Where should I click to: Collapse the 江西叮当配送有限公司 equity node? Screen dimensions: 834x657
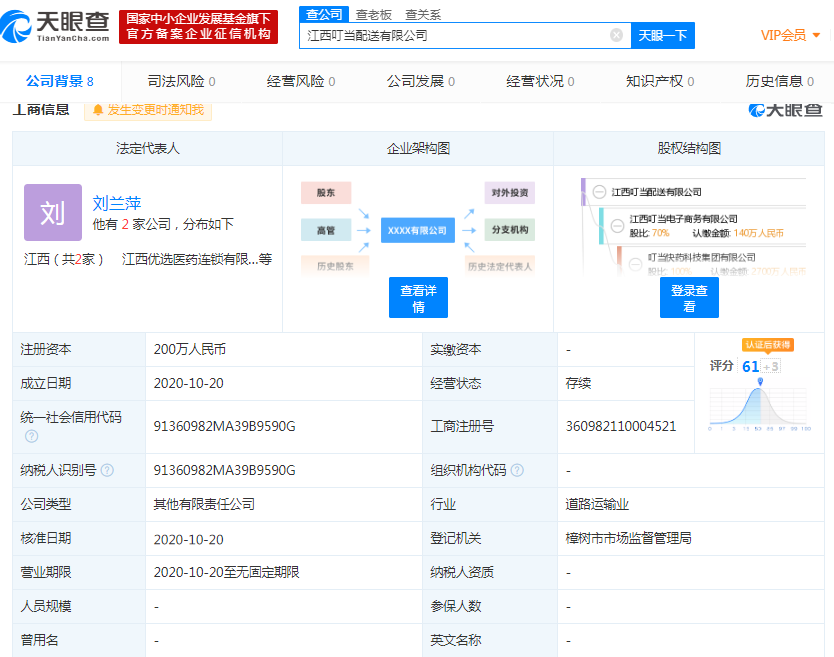[599, 192]
